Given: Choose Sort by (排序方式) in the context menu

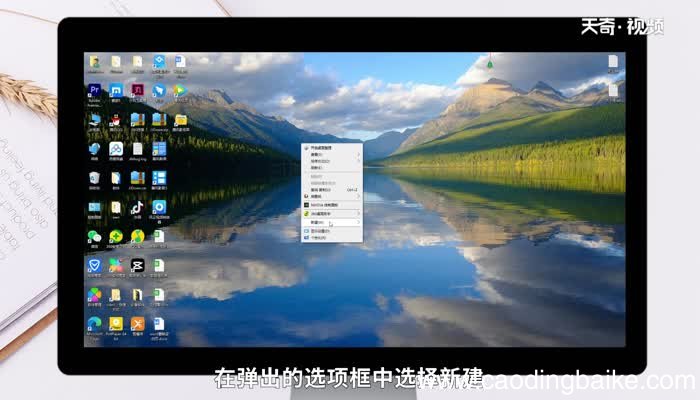Looking at the screenshot, I should tap(332, 161).
